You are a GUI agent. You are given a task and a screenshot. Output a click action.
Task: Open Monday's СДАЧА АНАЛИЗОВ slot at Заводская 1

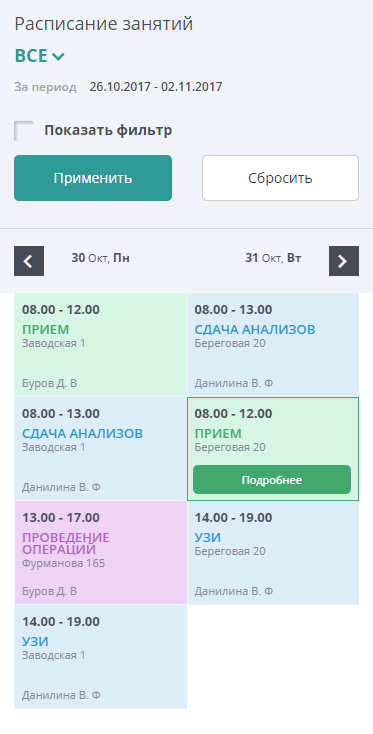[x=101, y=449]
